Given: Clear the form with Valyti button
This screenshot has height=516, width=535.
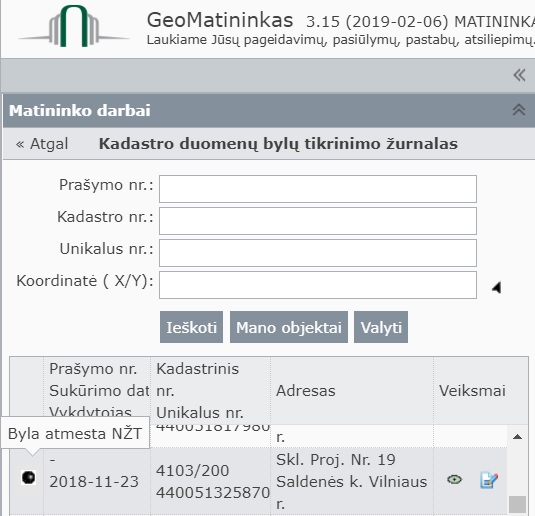Looking at the screenshot, I should coord(381,327).
